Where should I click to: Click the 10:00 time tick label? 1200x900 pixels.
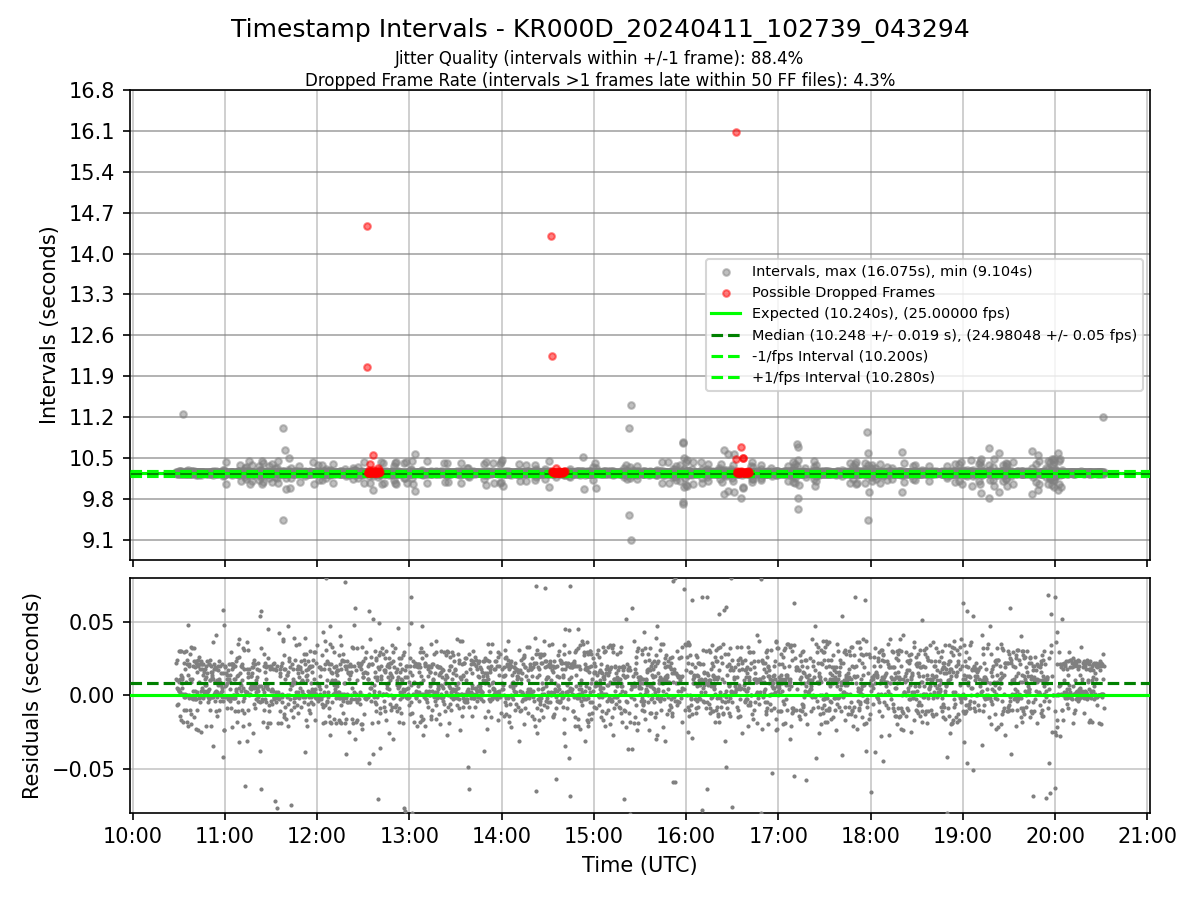(x=133, y=835)
